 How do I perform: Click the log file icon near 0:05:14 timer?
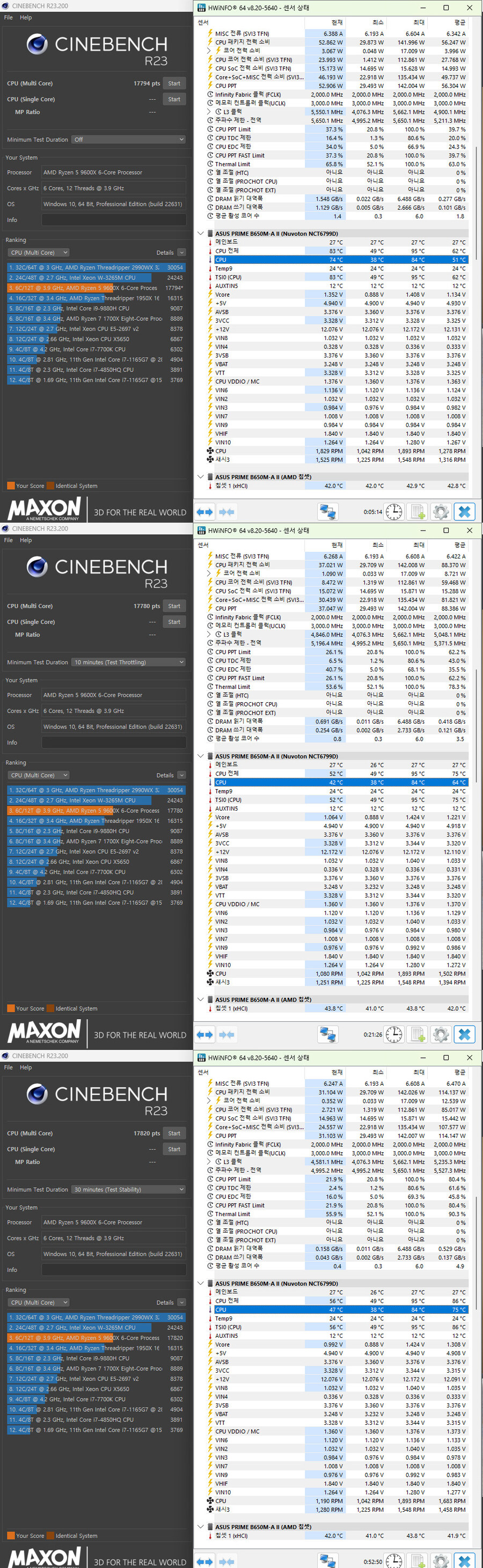[417, 511]
